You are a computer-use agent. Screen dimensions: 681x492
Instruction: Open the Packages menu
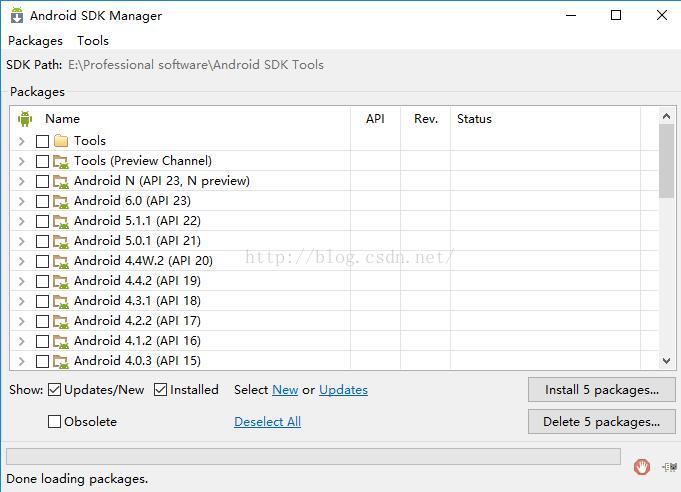pos(36,41)
